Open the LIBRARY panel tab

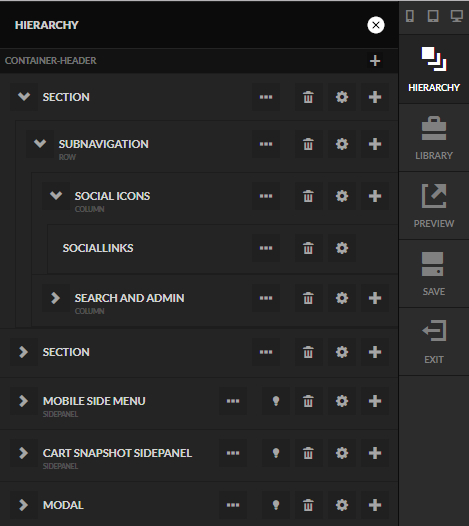(434, 138)
